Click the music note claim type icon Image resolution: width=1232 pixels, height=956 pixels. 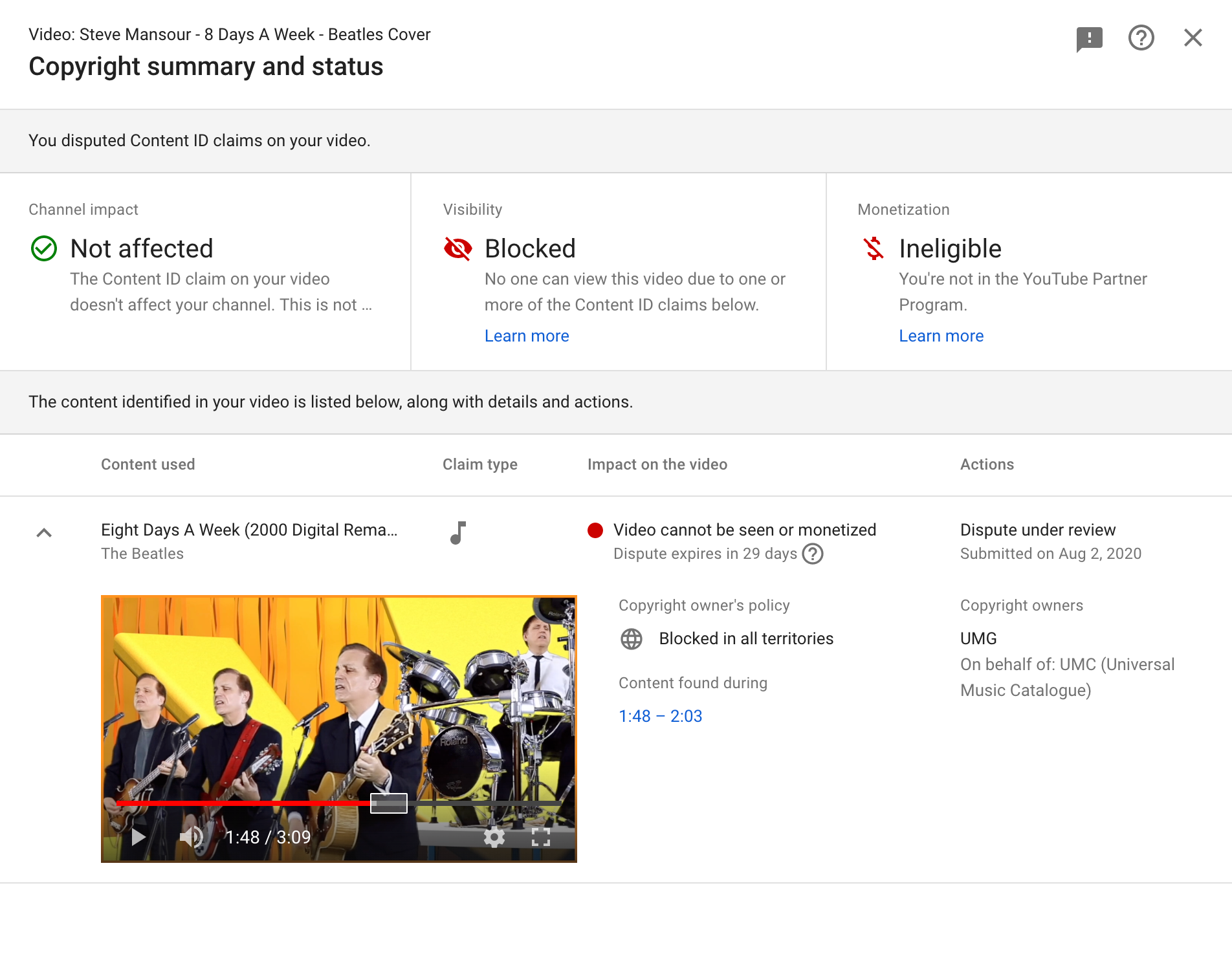click(458, 533)
